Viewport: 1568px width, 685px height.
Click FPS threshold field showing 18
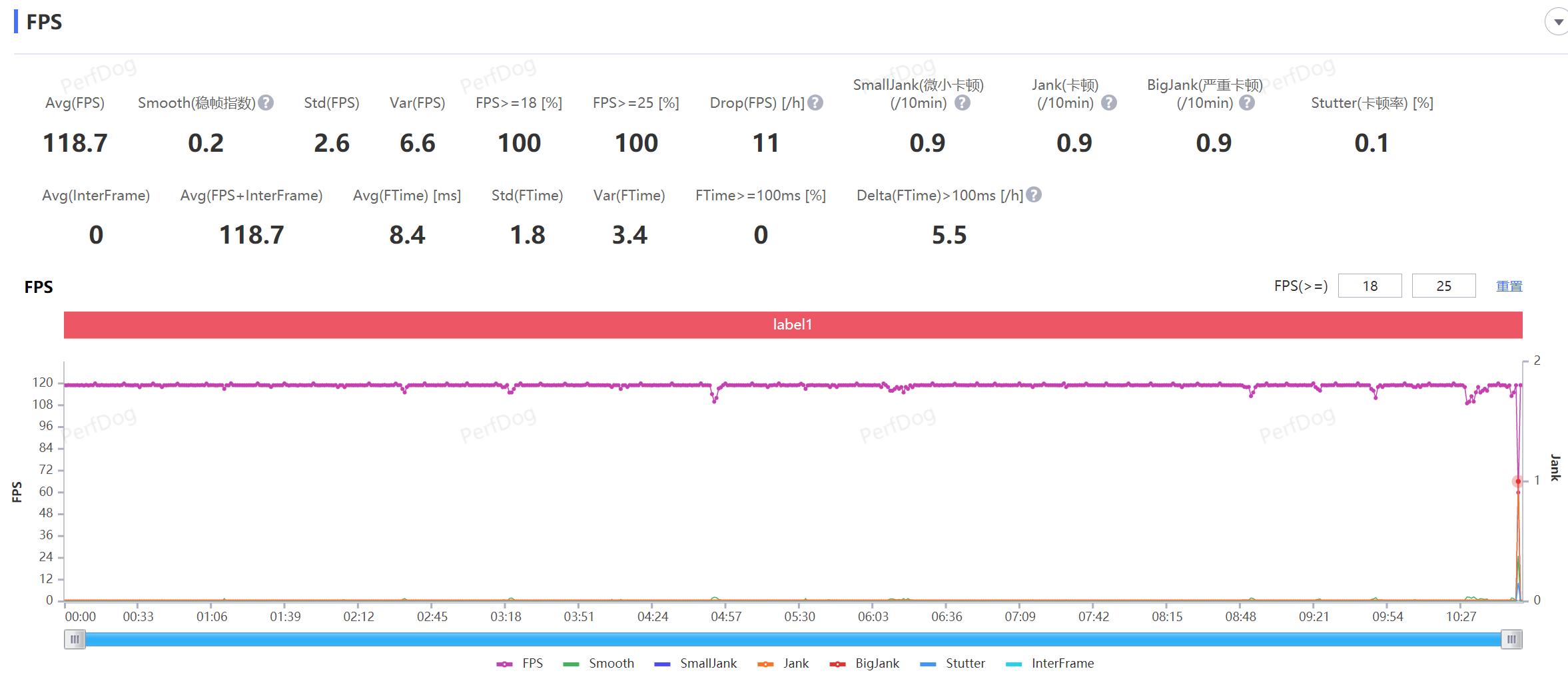(x=1370, y=286)
